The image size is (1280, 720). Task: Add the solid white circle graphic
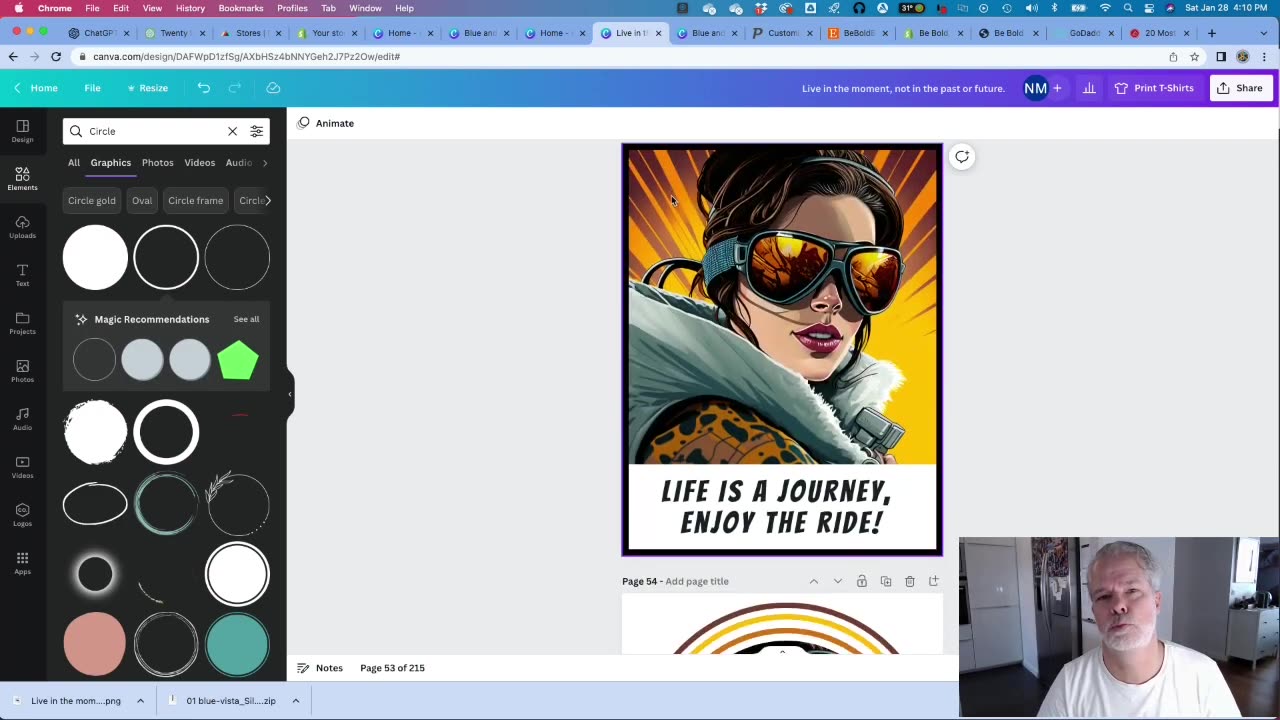tap(95, 257)
